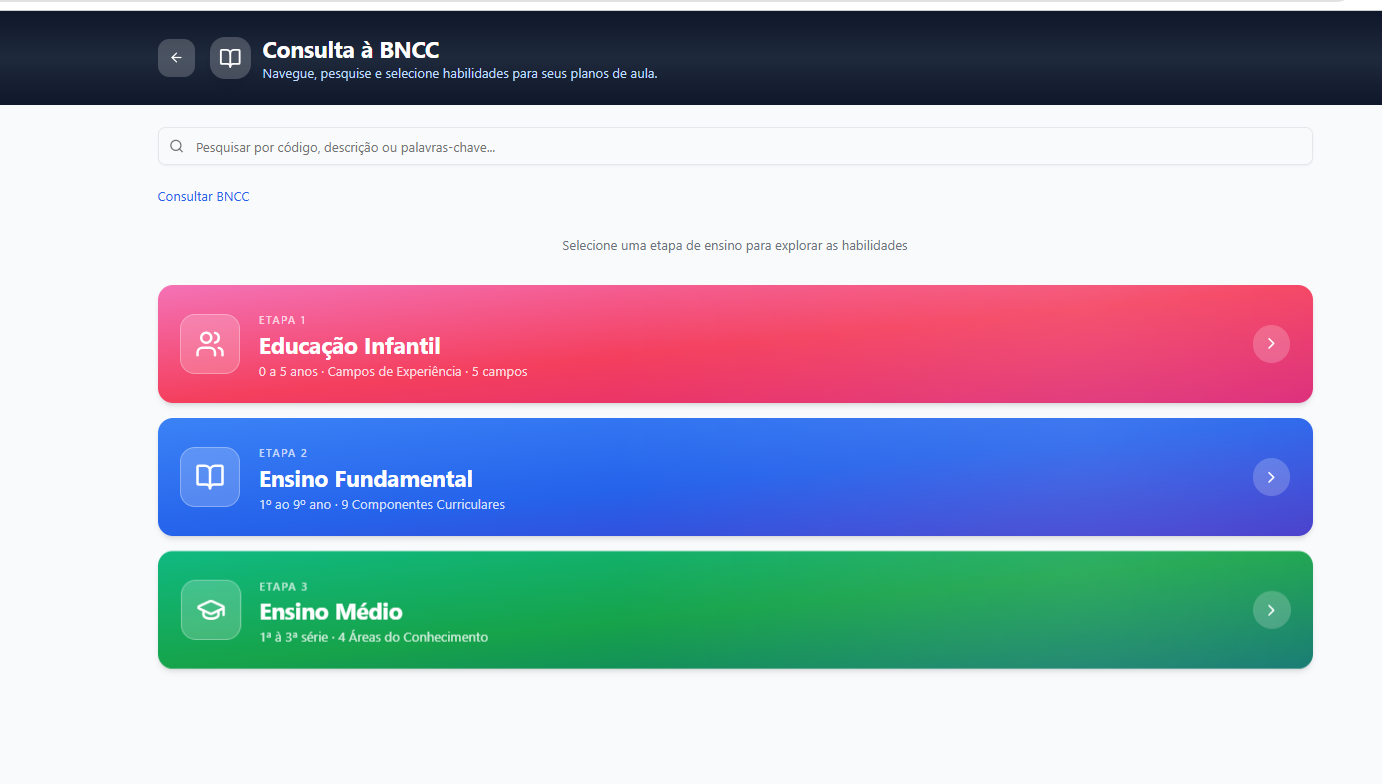
Task: Open Ensino Médio via its chevron arrow
Action: [x=1271, y=610]
